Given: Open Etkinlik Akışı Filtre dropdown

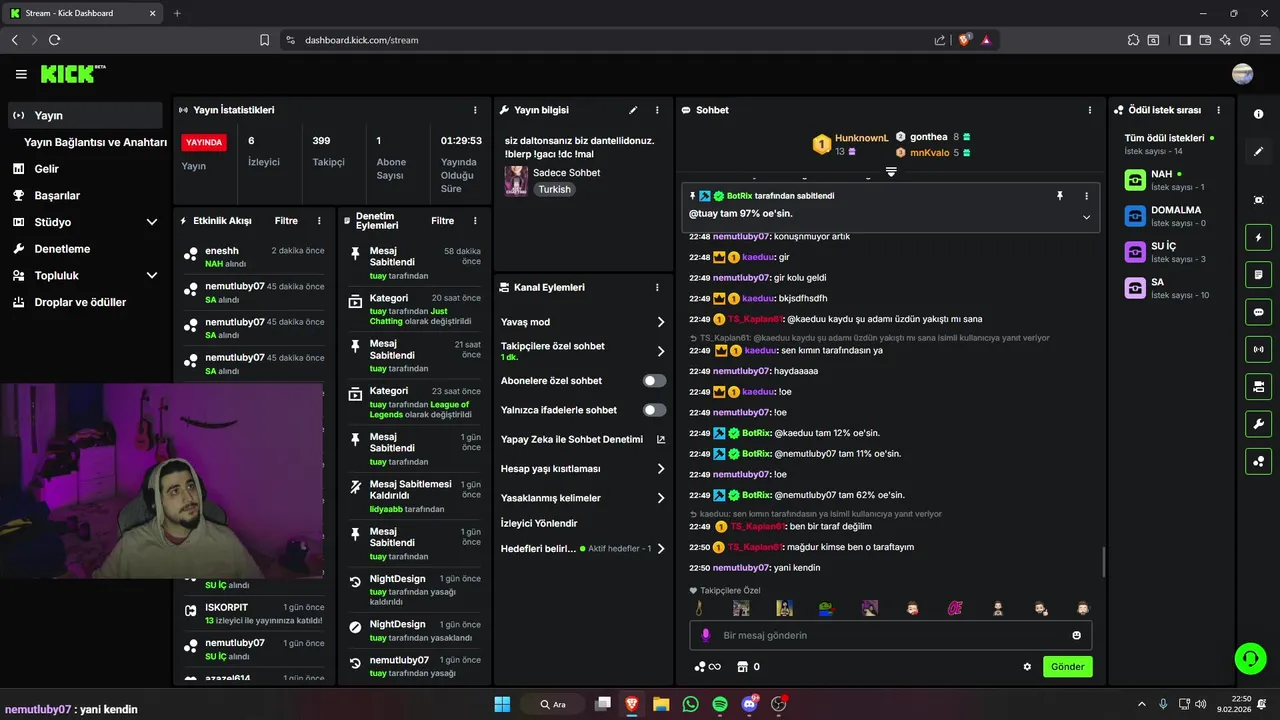Looking at the screenshot, I should tap(286, 221).
